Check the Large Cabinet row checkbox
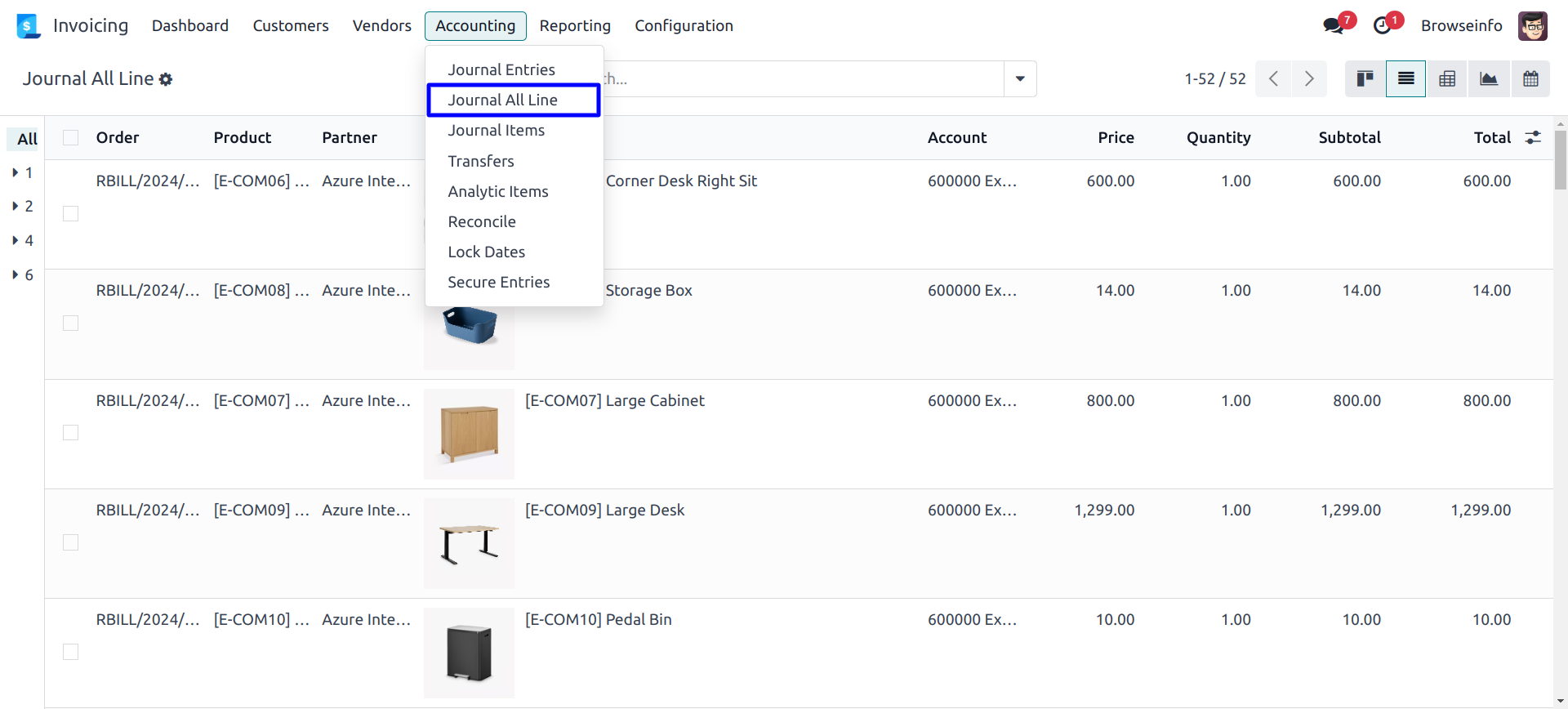Viewport: 1568px width, 709px height. click(71, 433)
